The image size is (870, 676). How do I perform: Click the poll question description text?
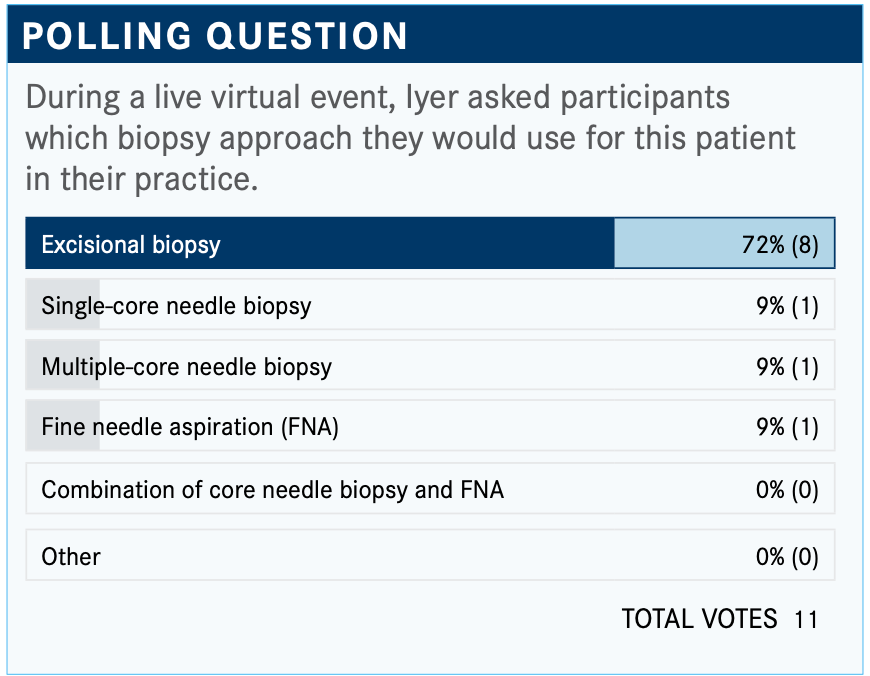click(x=410, y=138)
